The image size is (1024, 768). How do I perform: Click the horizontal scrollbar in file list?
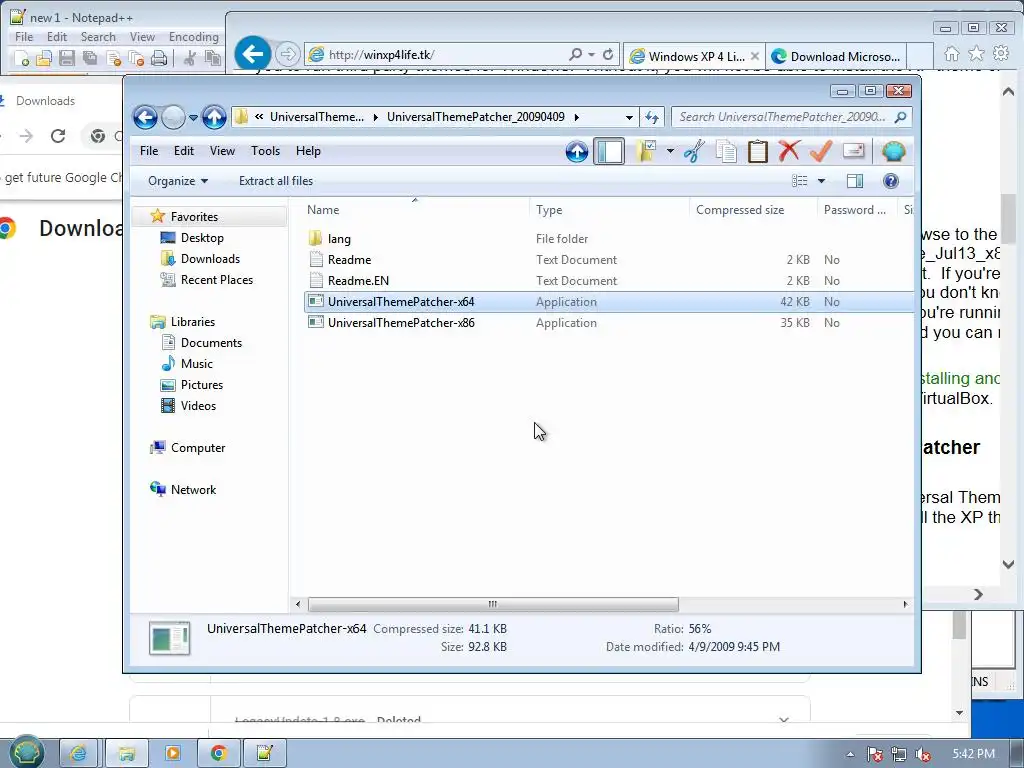pos(493,604)
